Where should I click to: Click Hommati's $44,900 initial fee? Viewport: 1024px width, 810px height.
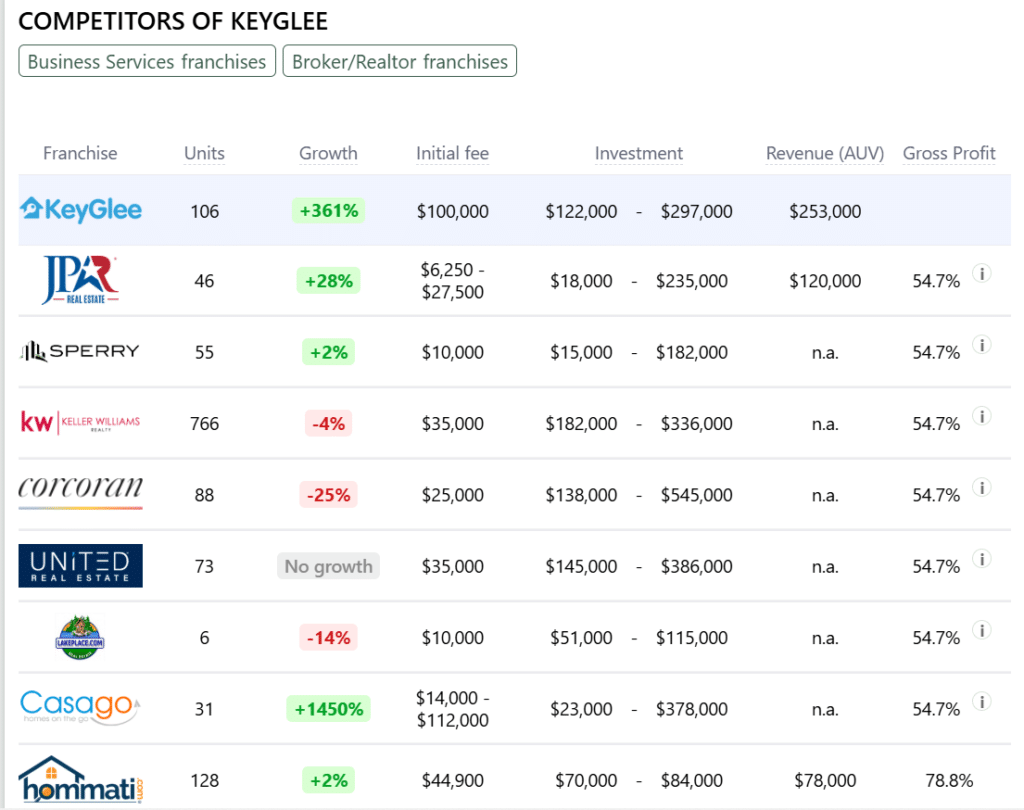click(453, 780)
